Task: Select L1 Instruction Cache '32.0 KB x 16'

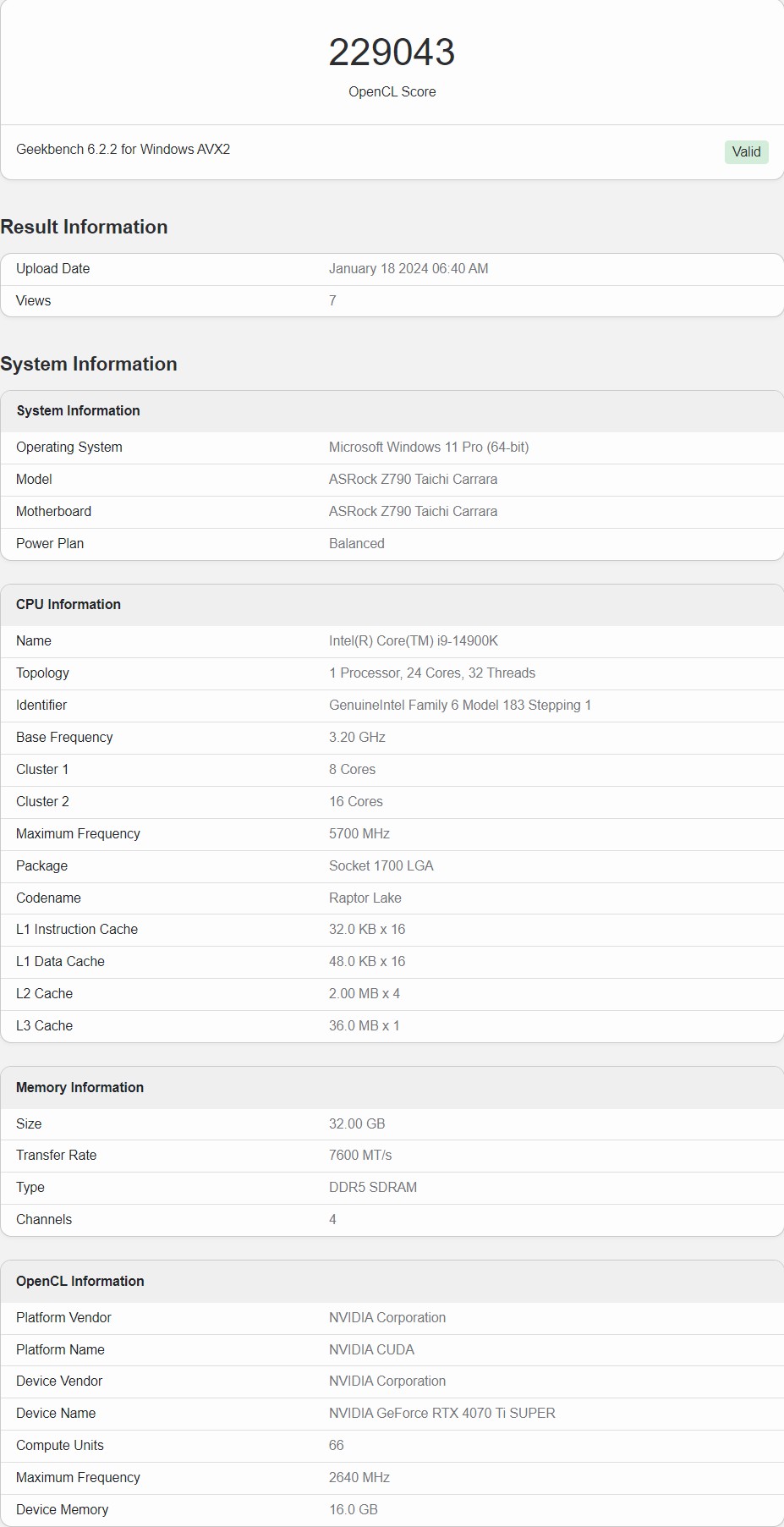Action: click(x=367, y=929)
